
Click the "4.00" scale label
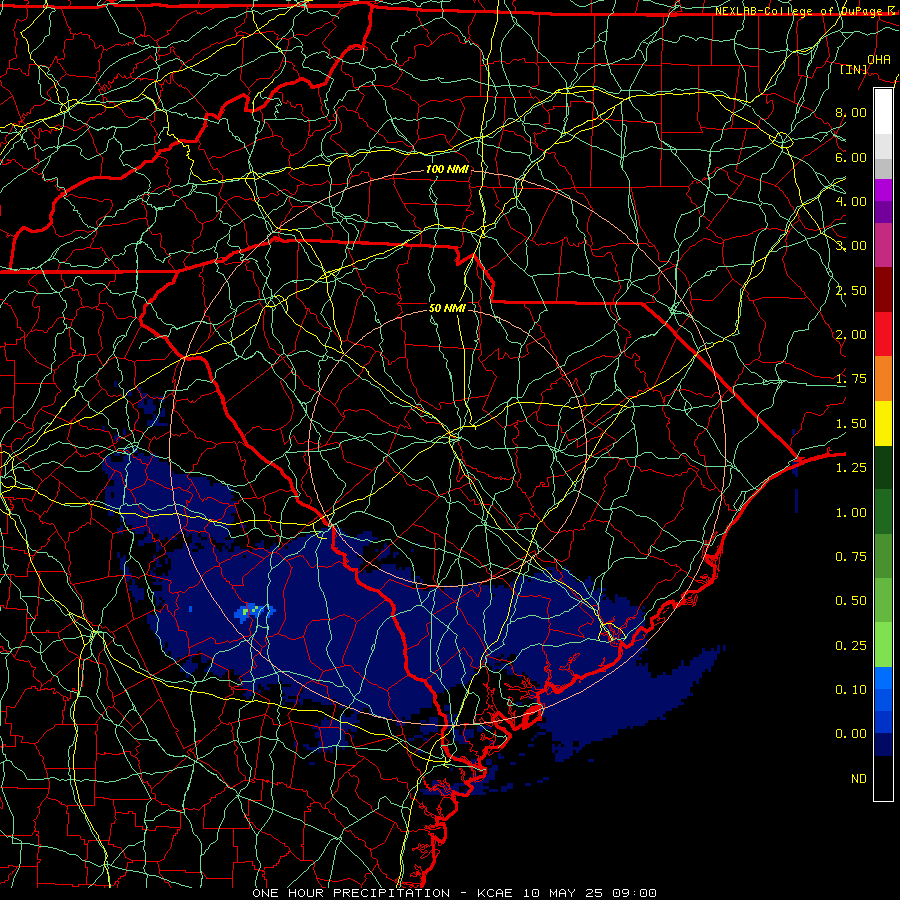pyautogui.click(x=851, y=201)
